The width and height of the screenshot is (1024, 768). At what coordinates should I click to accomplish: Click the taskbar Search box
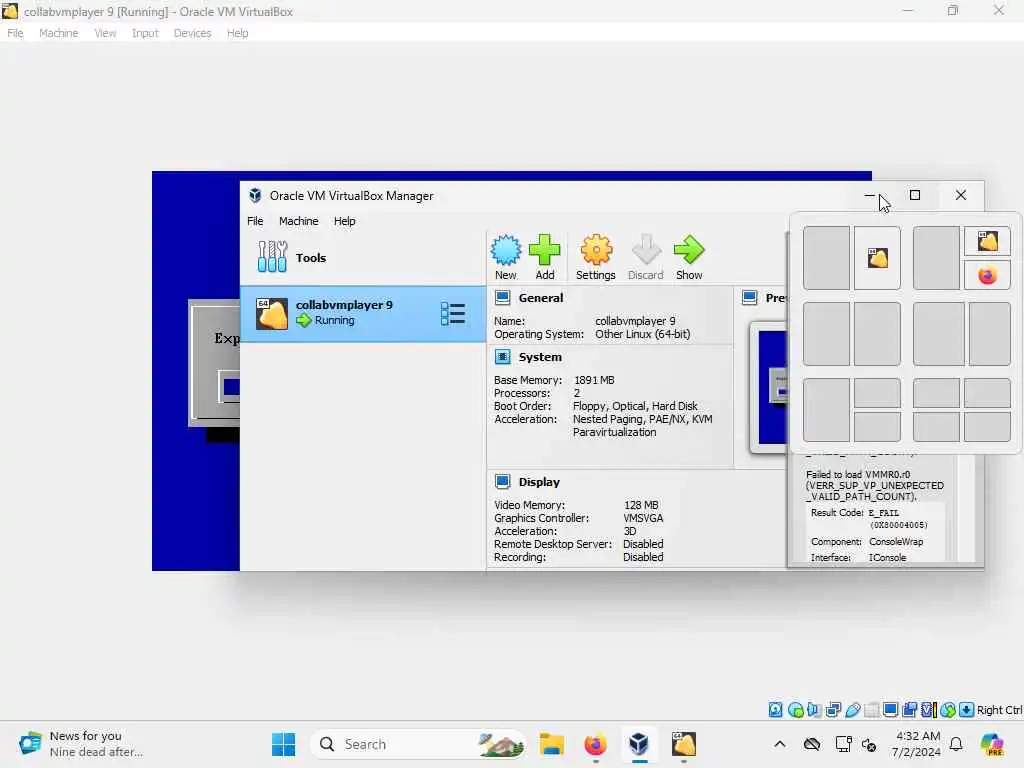click(x=418, y=744)
